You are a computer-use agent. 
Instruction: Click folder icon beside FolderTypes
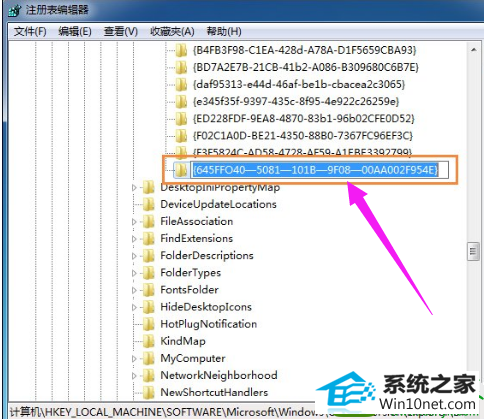point(149,273)
